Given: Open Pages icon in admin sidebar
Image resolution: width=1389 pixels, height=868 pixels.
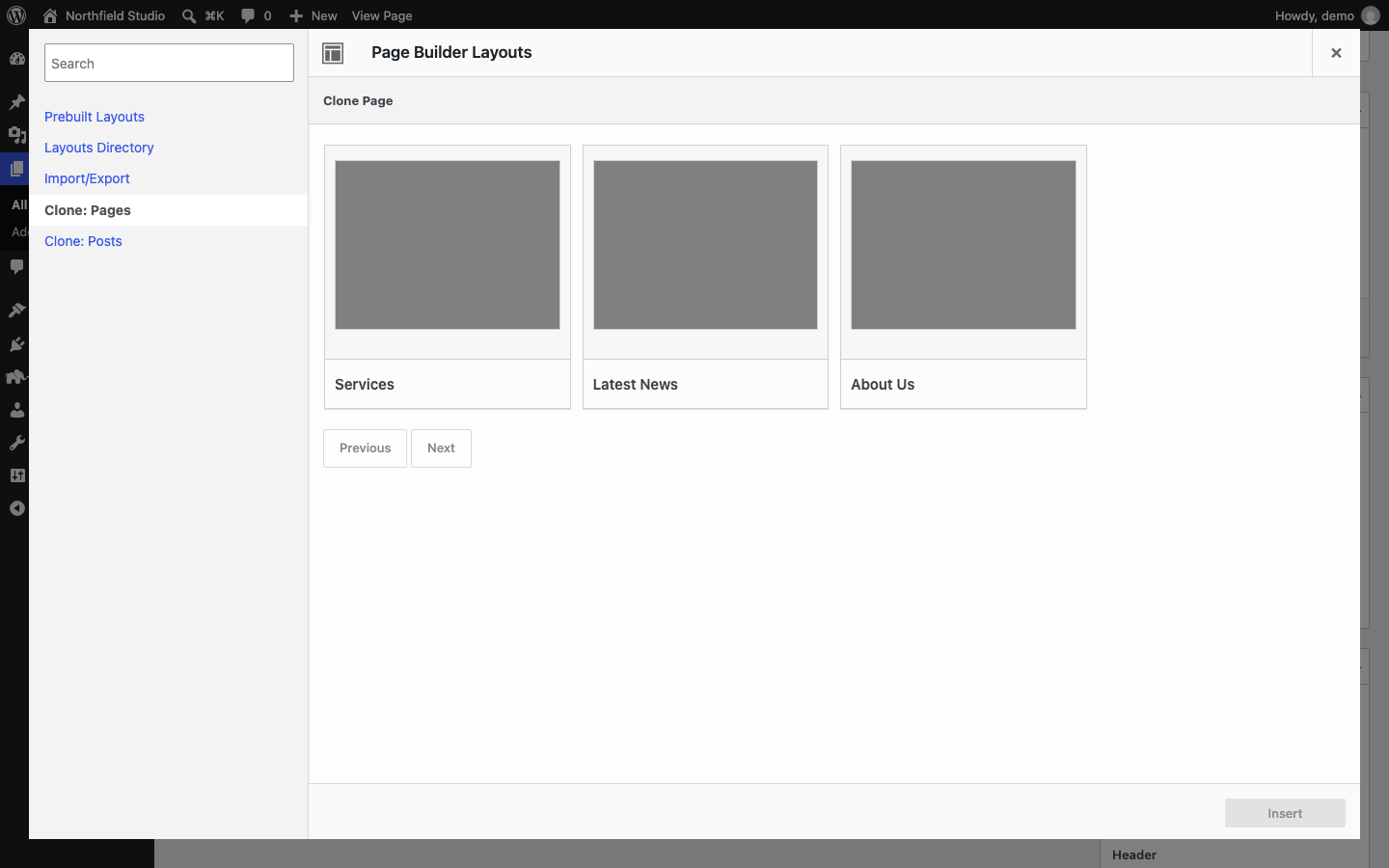Looking at the screenshot, I should (x=16, y=169).
